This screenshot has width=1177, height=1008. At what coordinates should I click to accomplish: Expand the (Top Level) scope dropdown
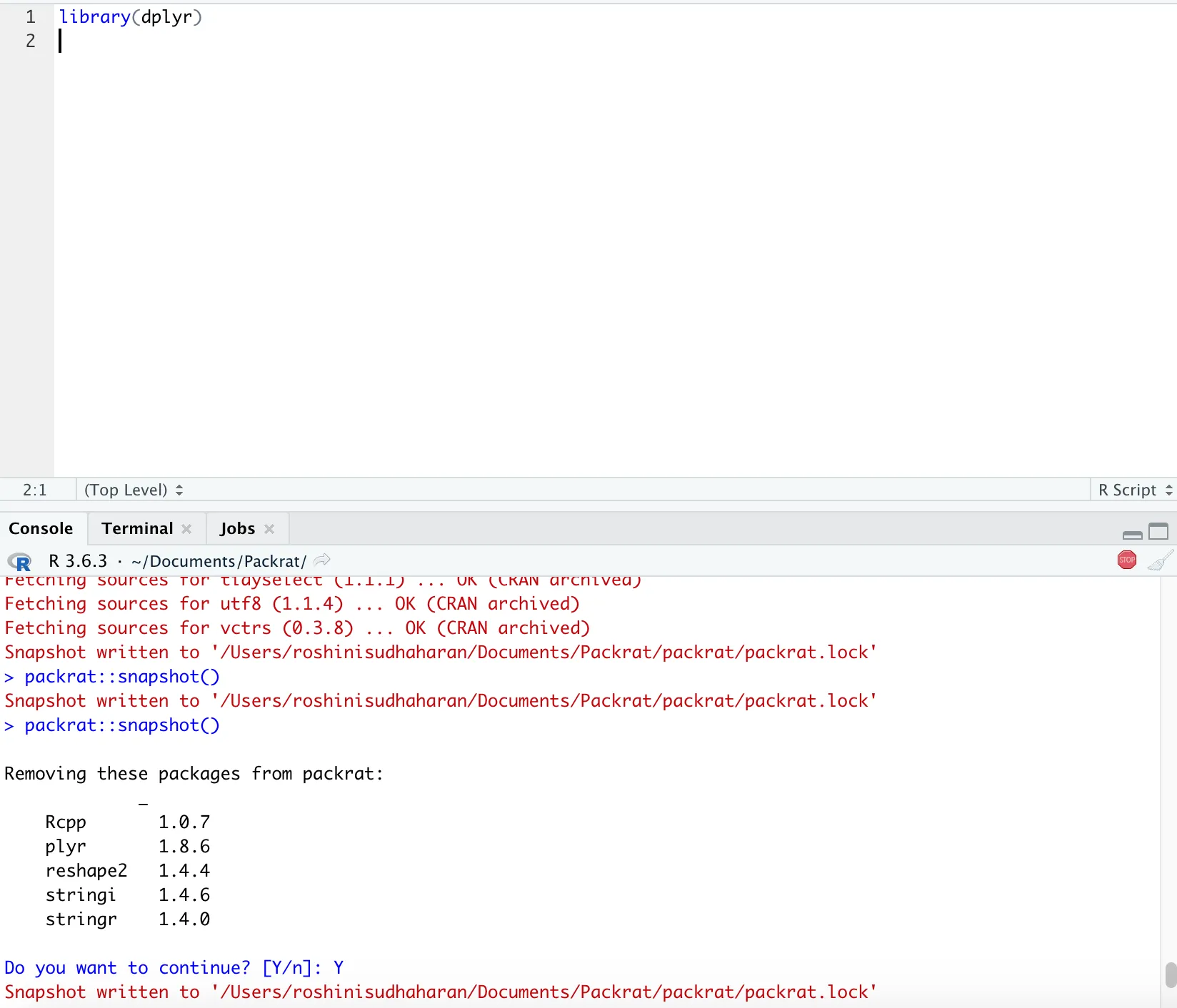[x=134, y=490]
